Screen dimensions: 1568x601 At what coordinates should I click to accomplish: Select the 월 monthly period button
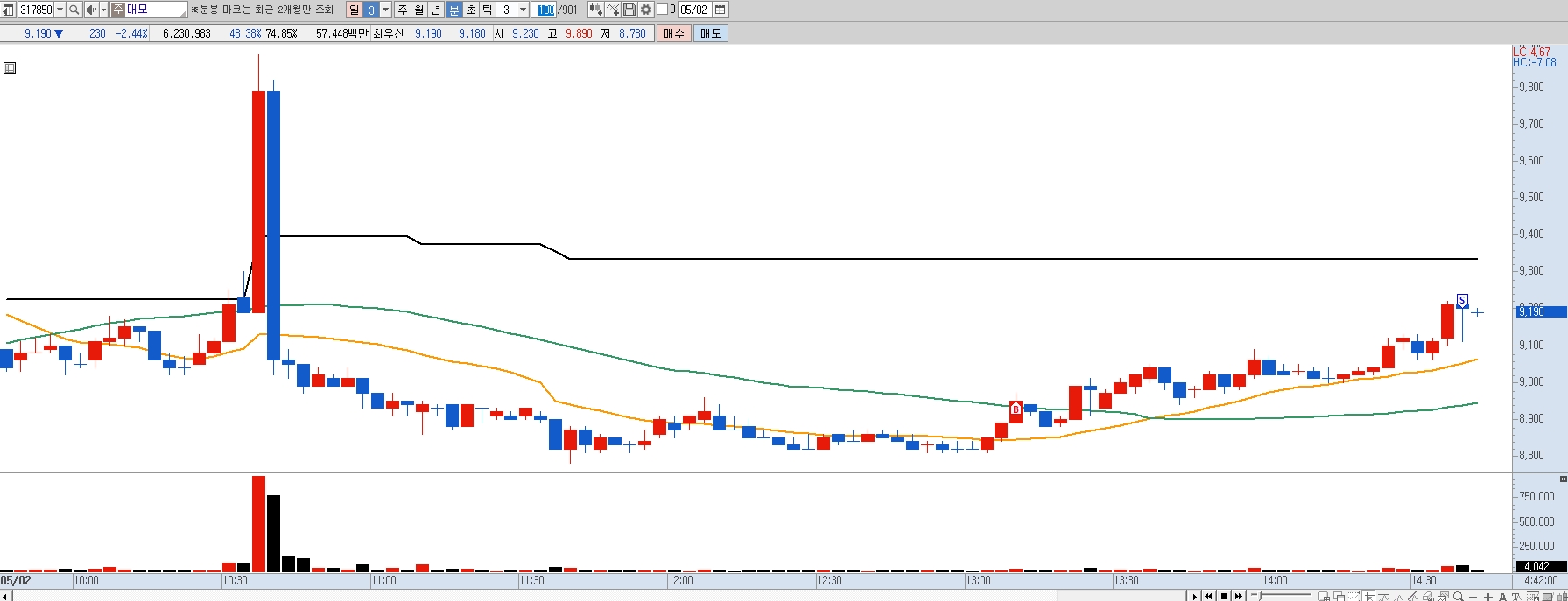tap(418, 10)
